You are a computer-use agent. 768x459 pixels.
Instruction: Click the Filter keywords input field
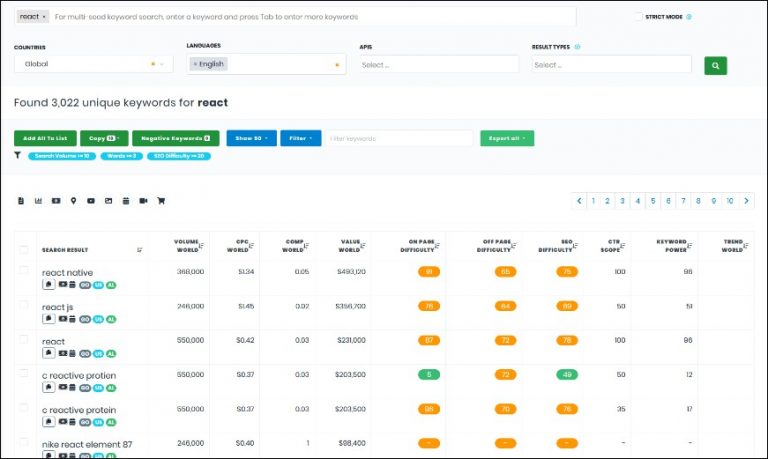pyautogui.click(x=399, y=138)
